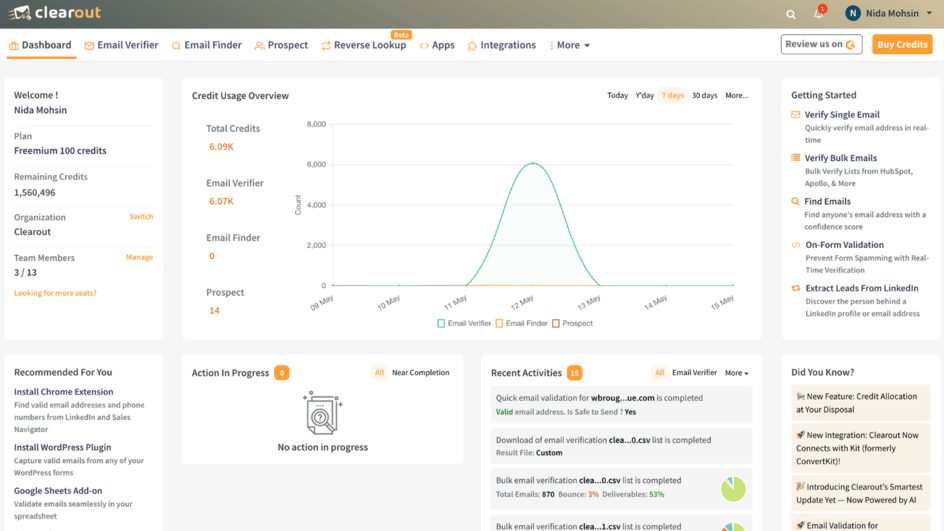Open the Reverse Lookup tab
The image size is (944, 531).
click(x=364, y=45)
